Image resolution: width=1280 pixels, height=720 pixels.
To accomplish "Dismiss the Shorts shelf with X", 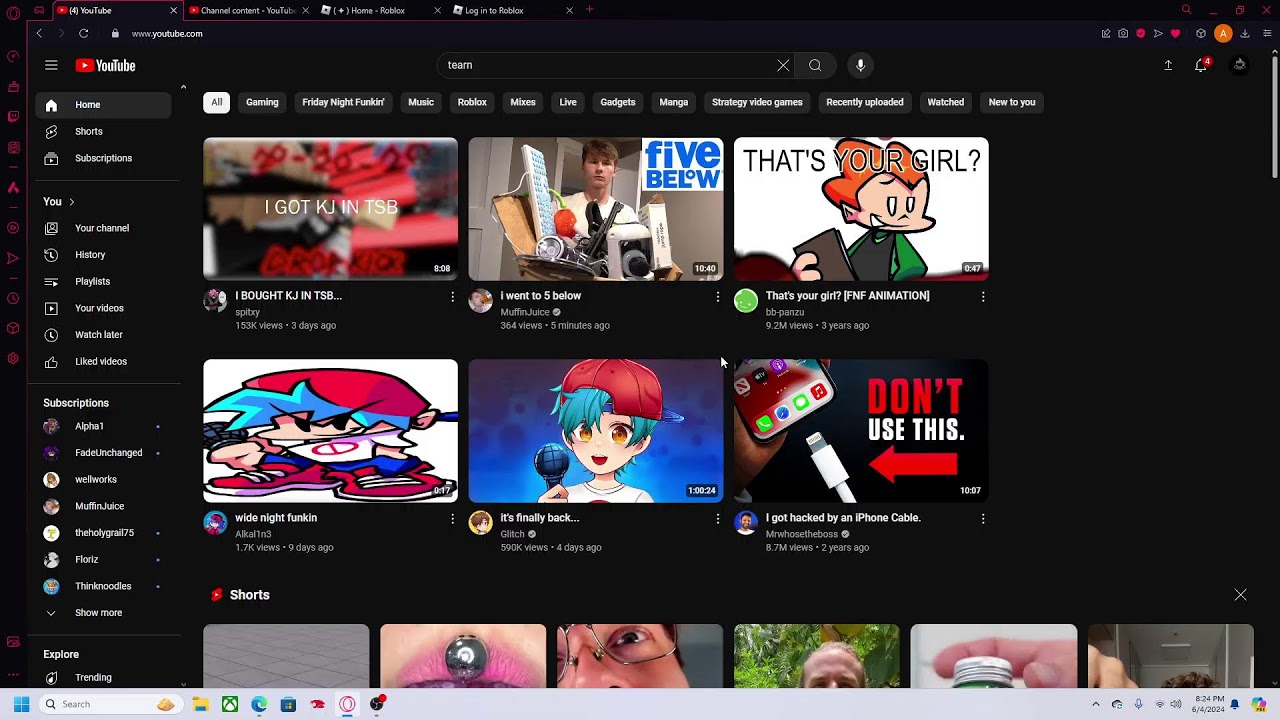I will tap(1240, 595).
